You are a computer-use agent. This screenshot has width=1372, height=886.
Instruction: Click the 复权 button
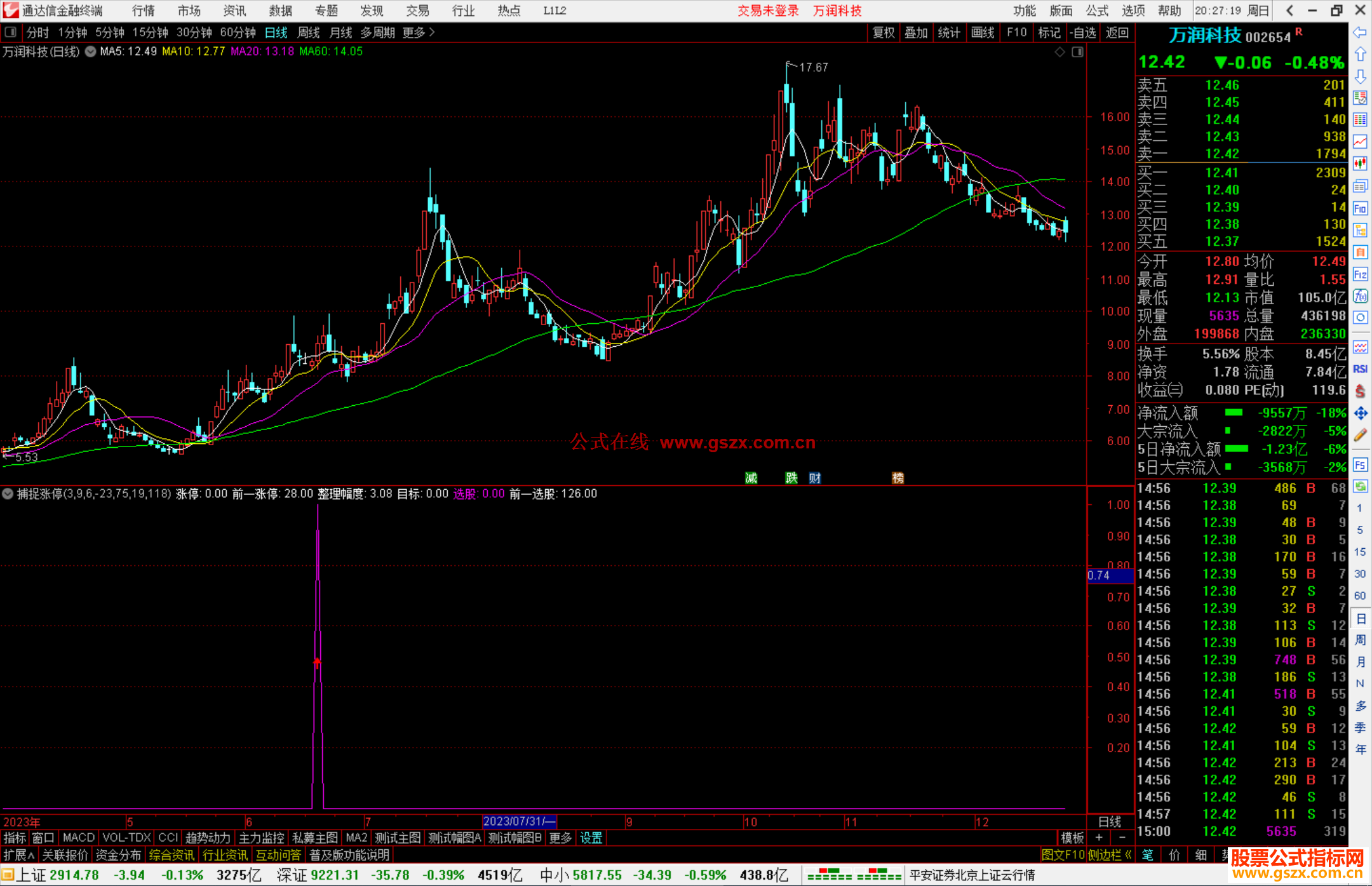point(884,32)
